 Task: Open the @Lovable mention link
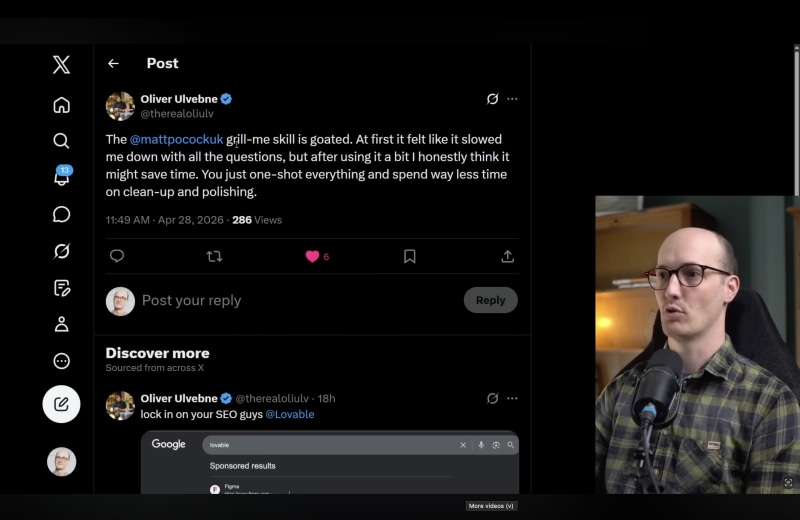point(290,414)
